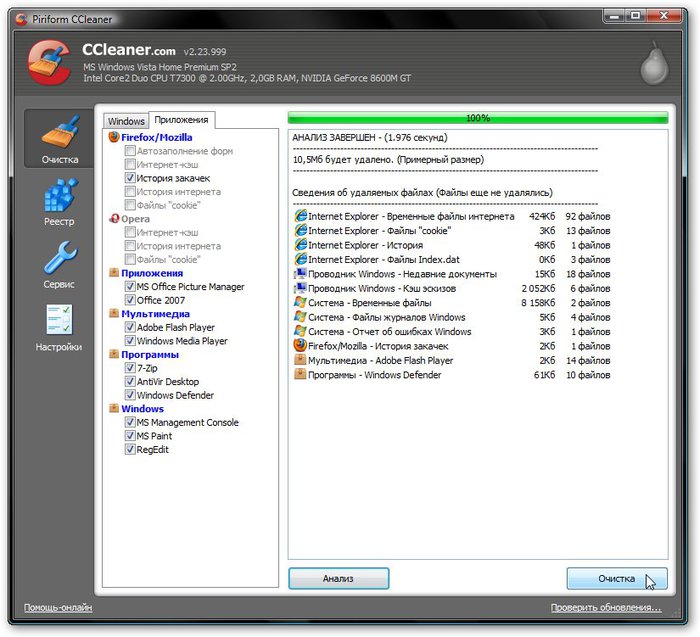700x637 pixels.
Task: Click Windows flag icon beside Отчет об ошибках
Action: (x=300, y=331)
